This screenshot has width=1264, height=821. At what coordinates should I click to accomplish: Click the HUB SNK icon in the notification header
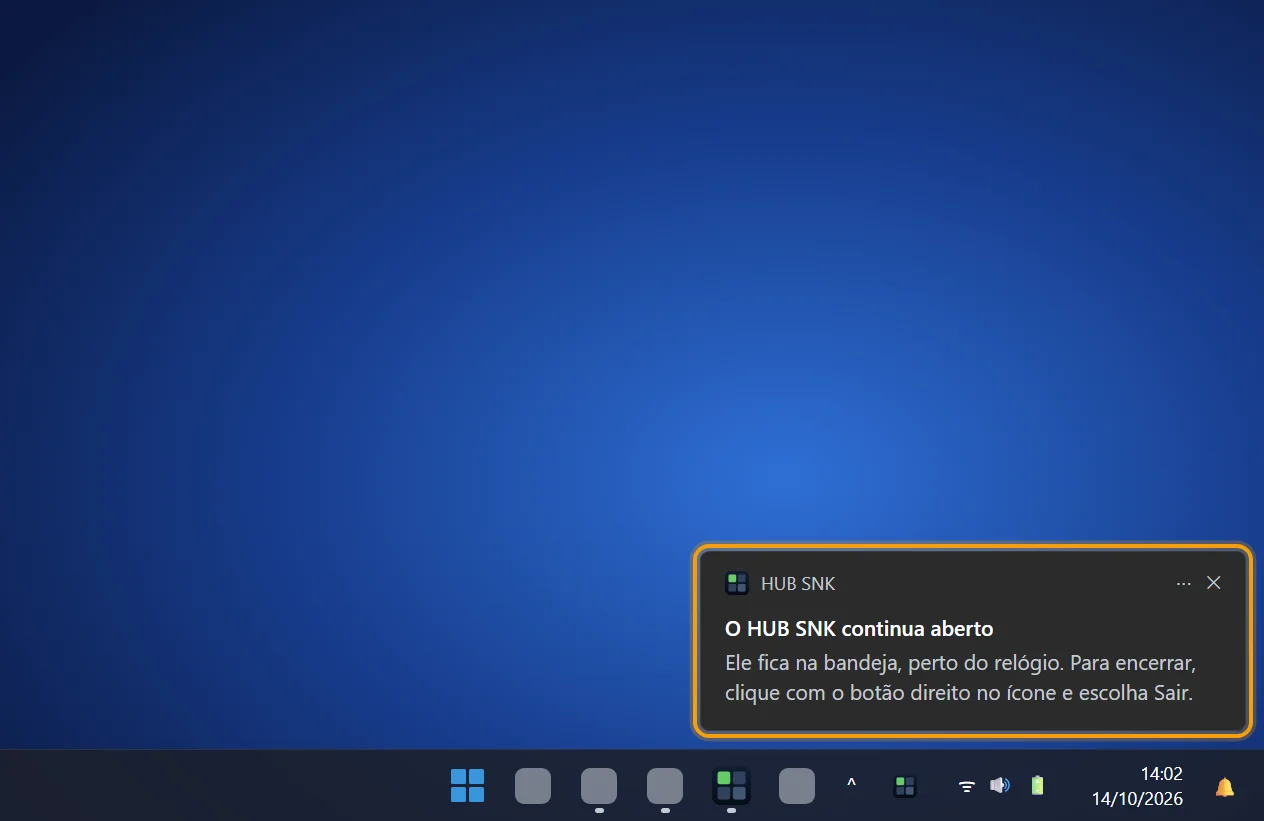pyautogui.click(x=737, y=583)
